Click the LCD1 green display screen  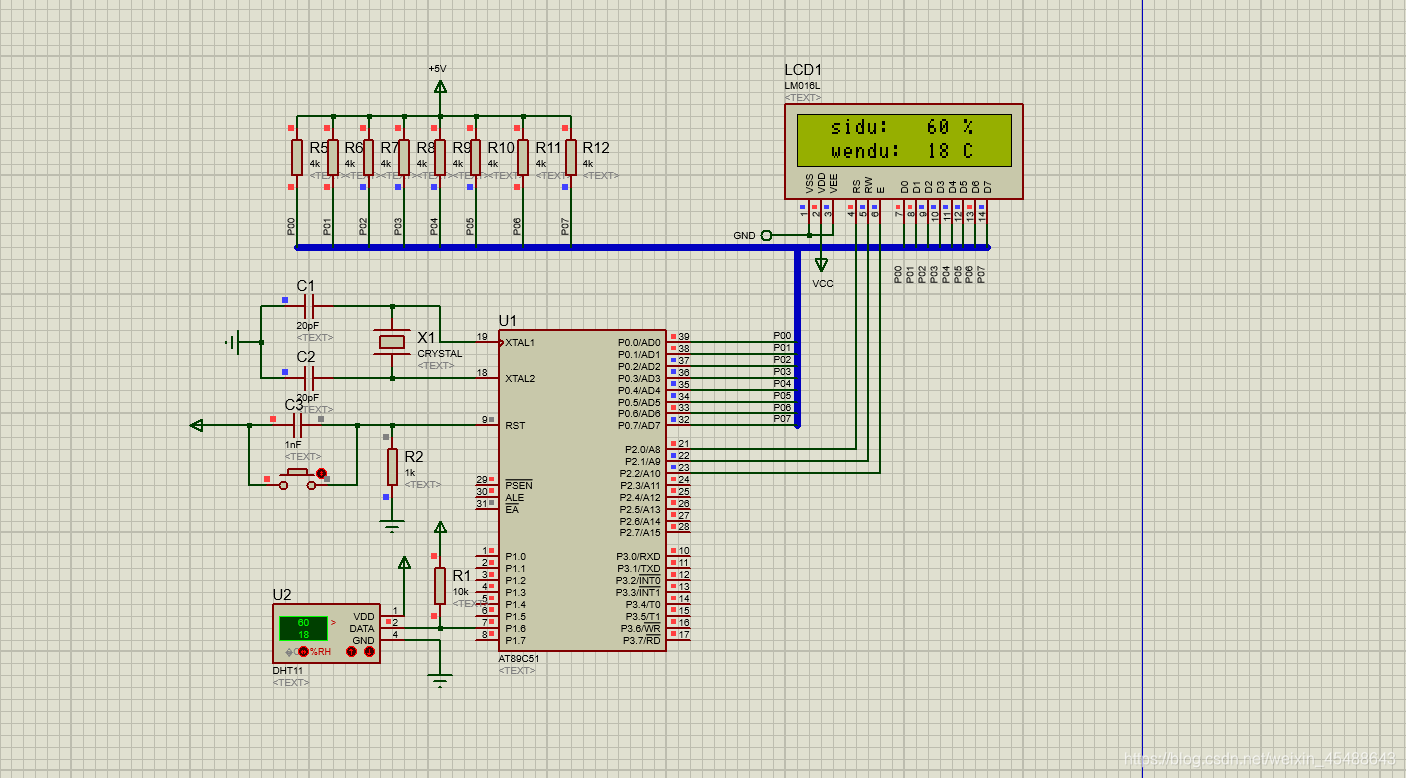pyautogui.click(x=904, y=139)
